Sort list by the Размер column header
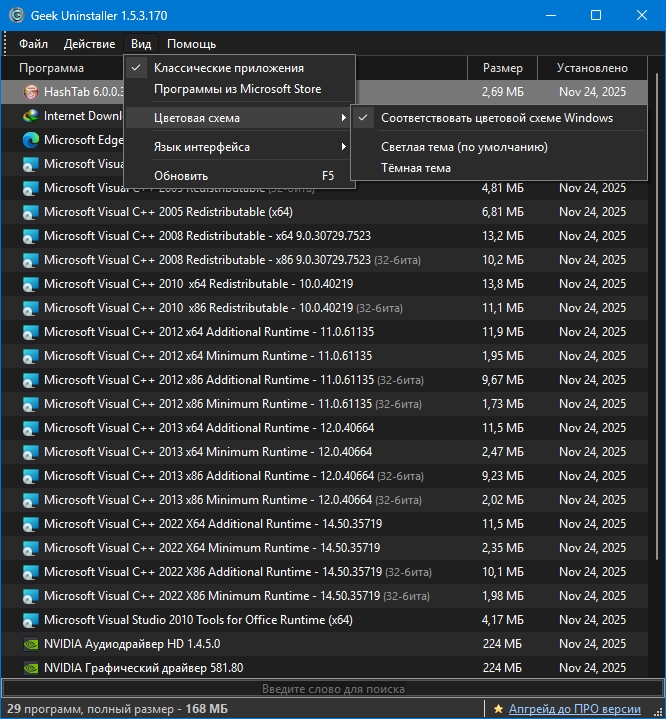Image resolution: width=666 pixels, height=719 pixels. pyautogui.click(x=502, y=68)
